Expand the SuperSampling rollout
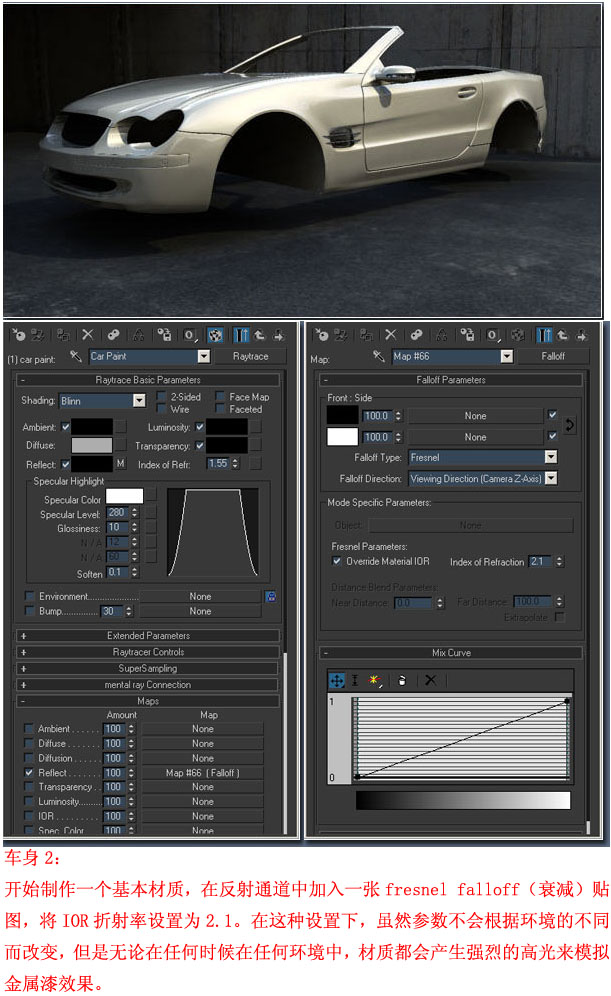The image size is (611, 996). [x=148, y=668]
